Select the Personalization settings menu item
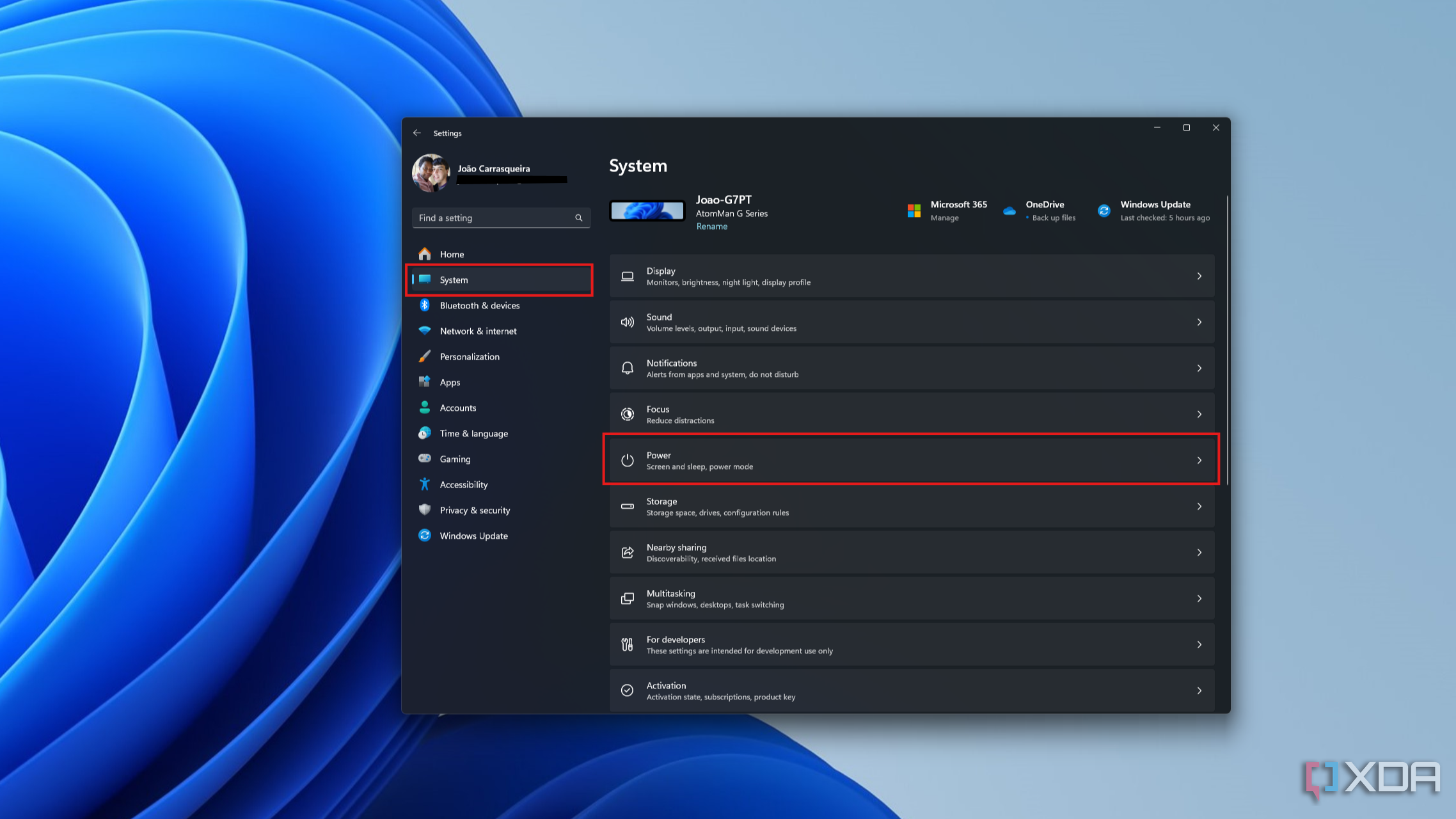 (x=469, y=356)
